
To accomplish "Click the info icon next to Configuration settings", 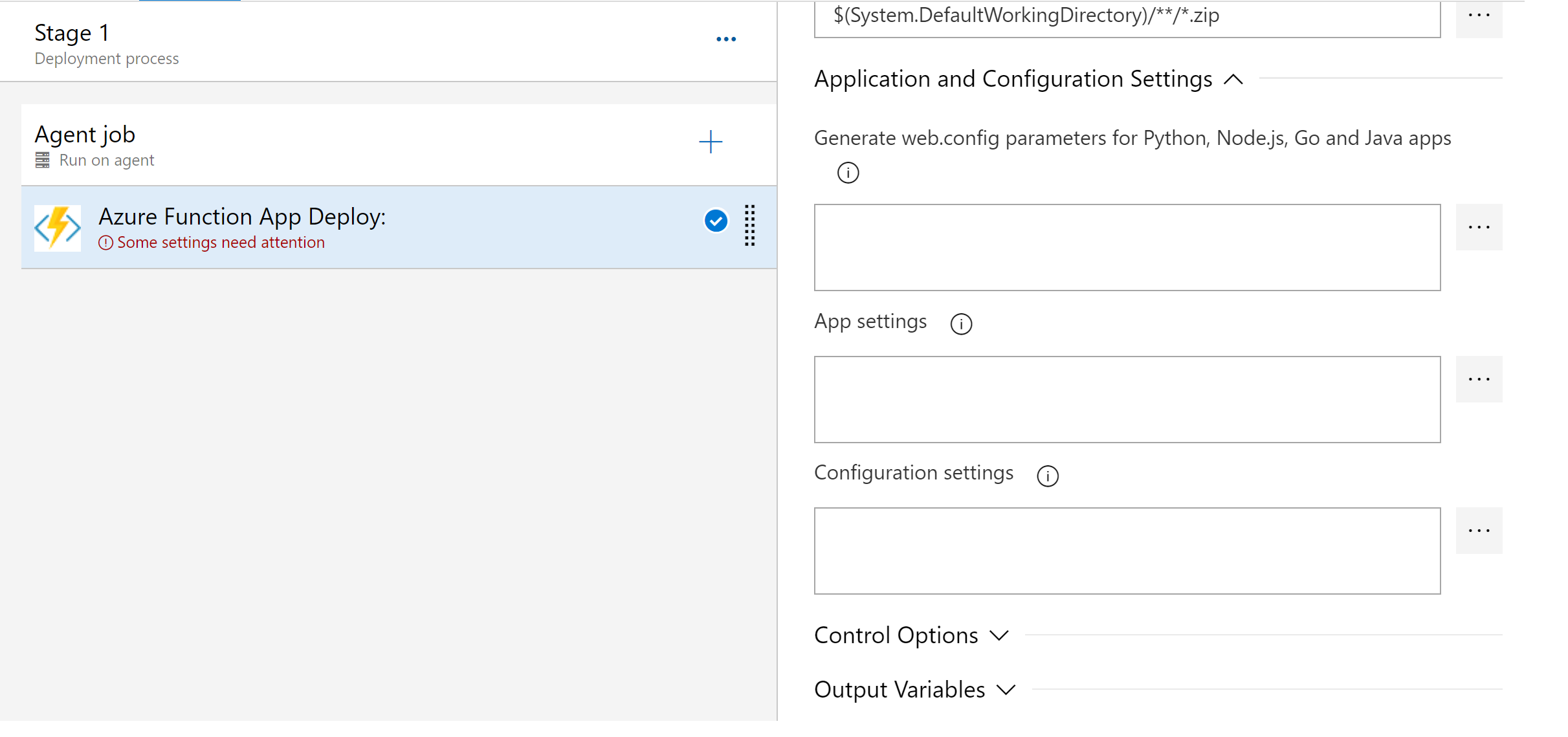I will coord(1048,473).
